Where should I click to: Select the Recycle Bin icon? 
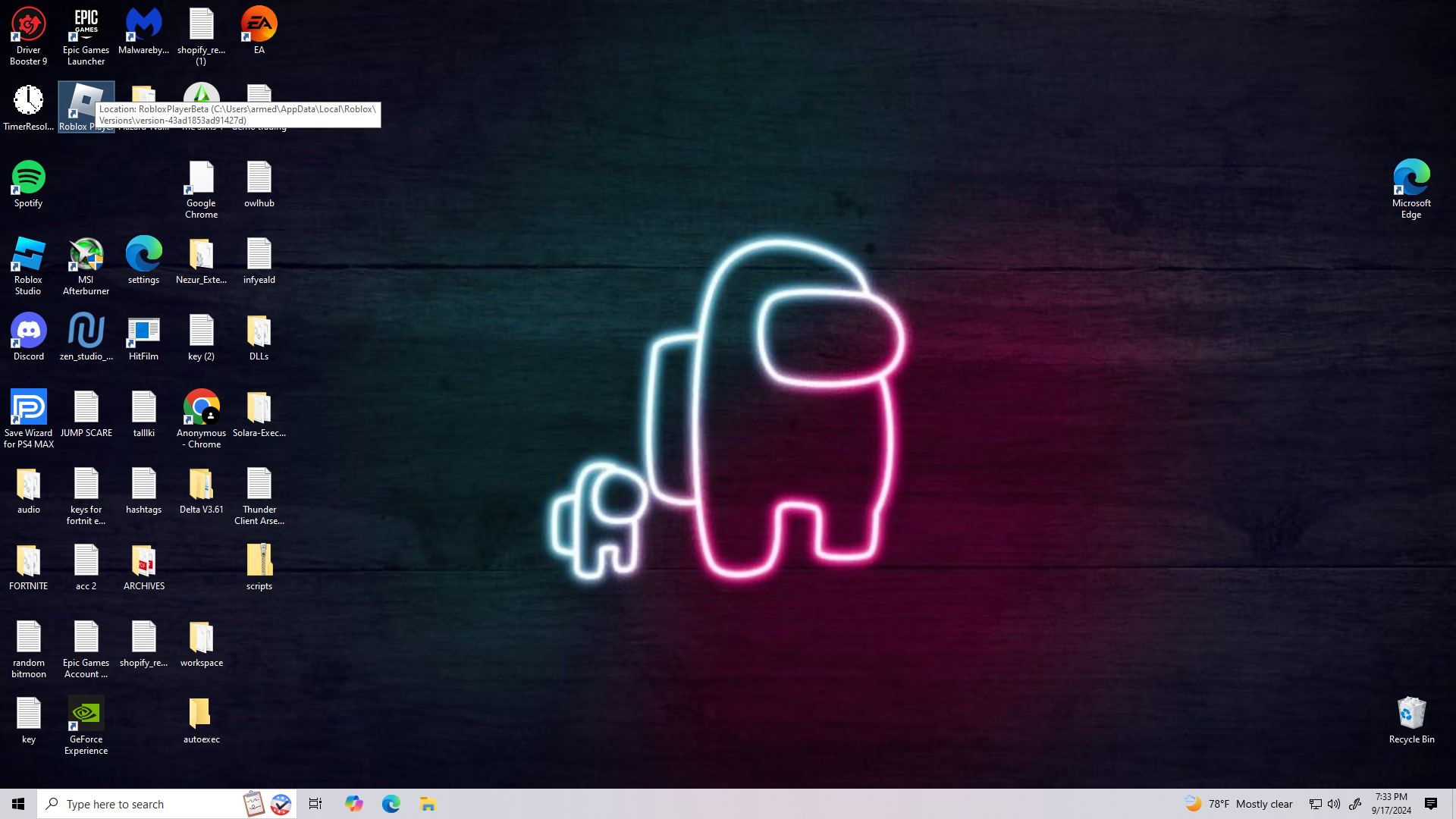1411,714
